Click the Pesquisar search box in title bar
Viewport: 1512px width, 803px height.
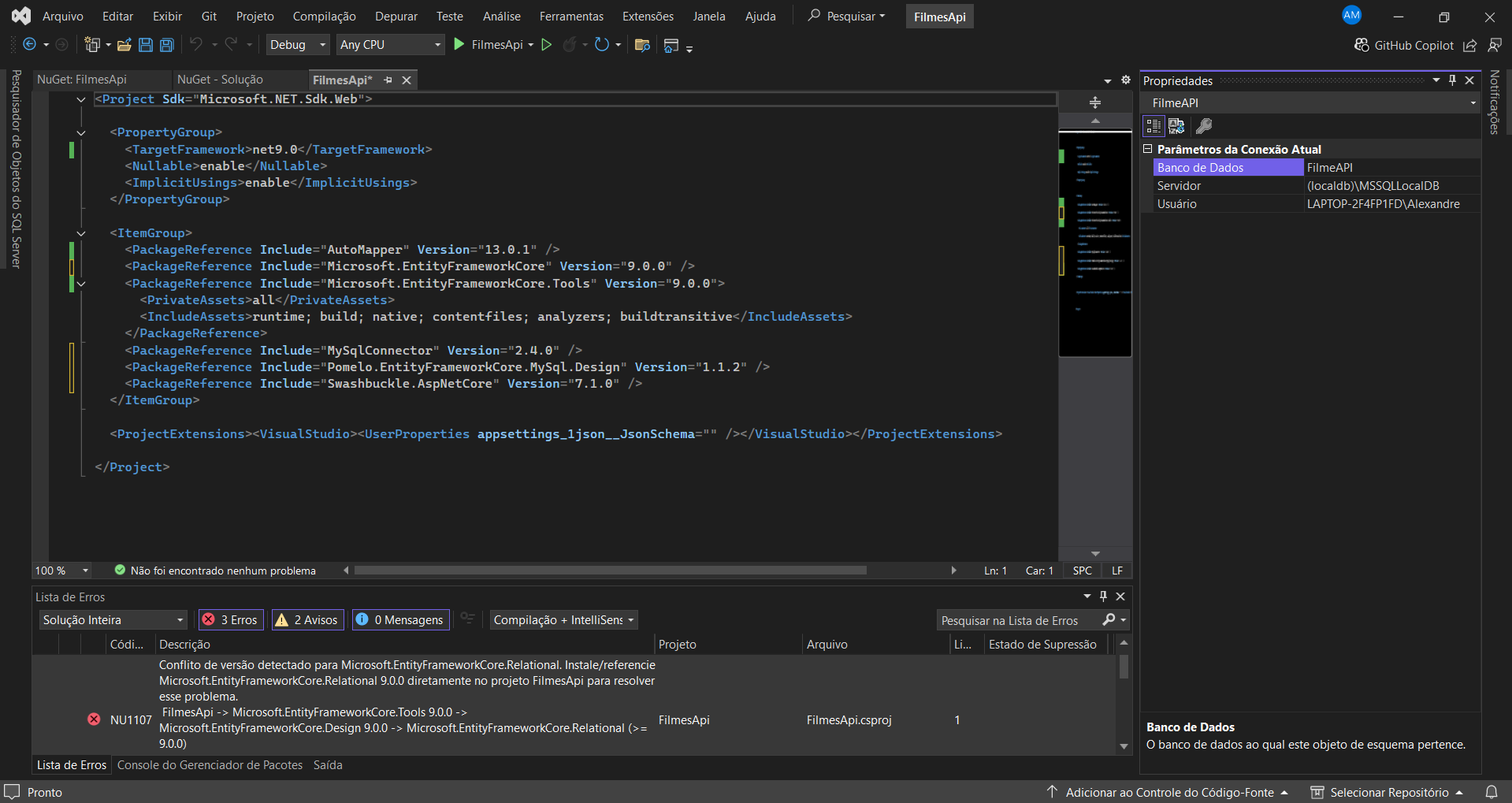pyautogui.click(x=847, y=17)
